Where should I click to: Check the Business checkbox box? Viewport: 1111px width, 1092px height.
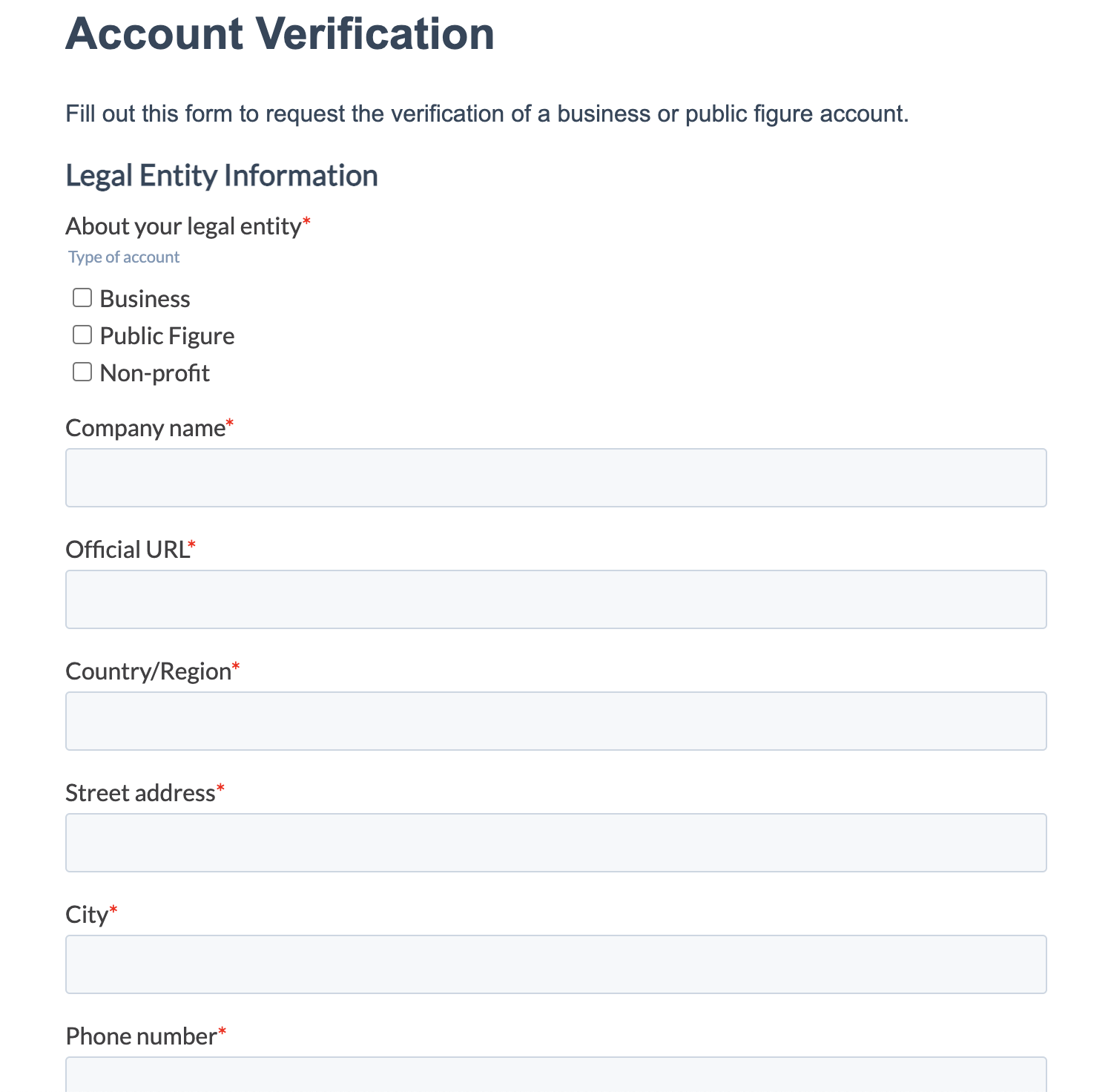coord(82,298)
